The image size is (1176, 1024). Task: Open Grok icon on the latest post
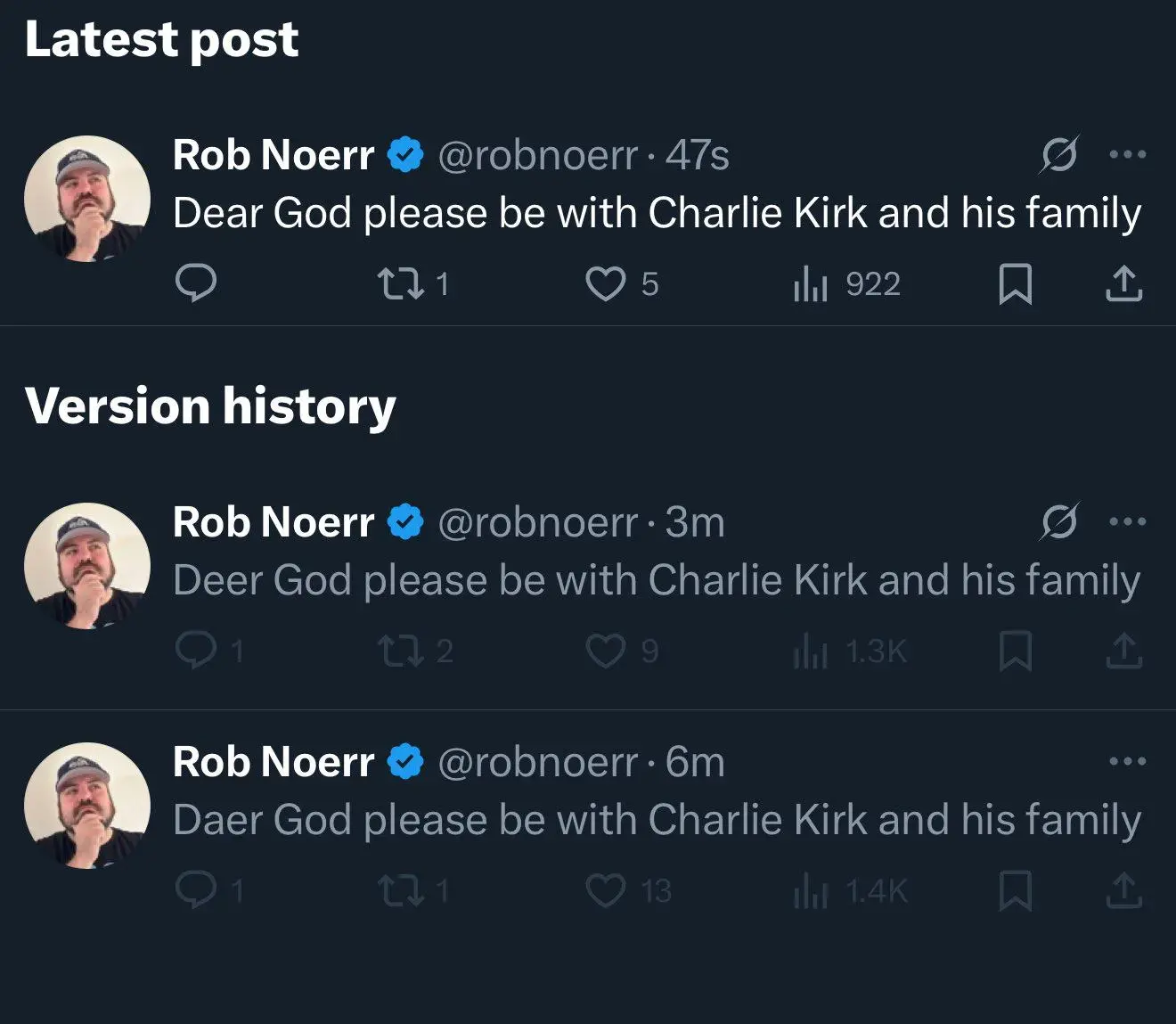coord(1059,155)
